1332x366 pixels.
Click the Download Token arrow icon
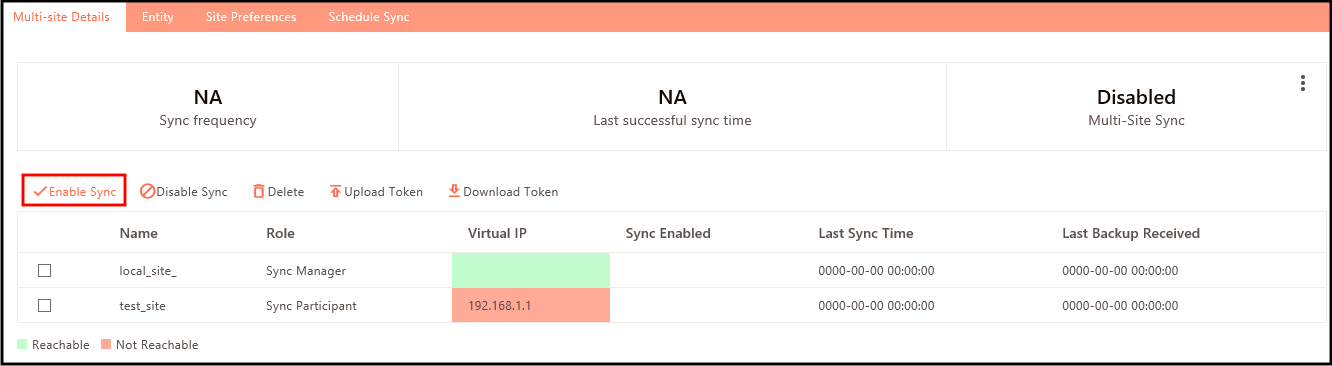click(x=454, y=190)
